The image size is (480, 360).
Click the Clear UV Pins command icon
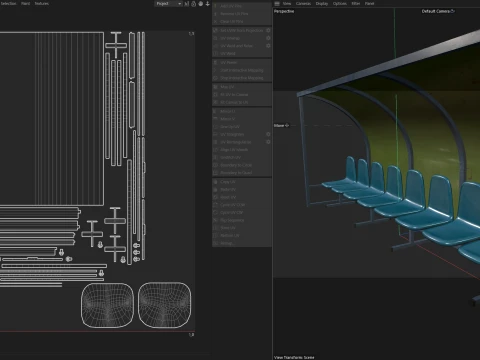[215, 21]
